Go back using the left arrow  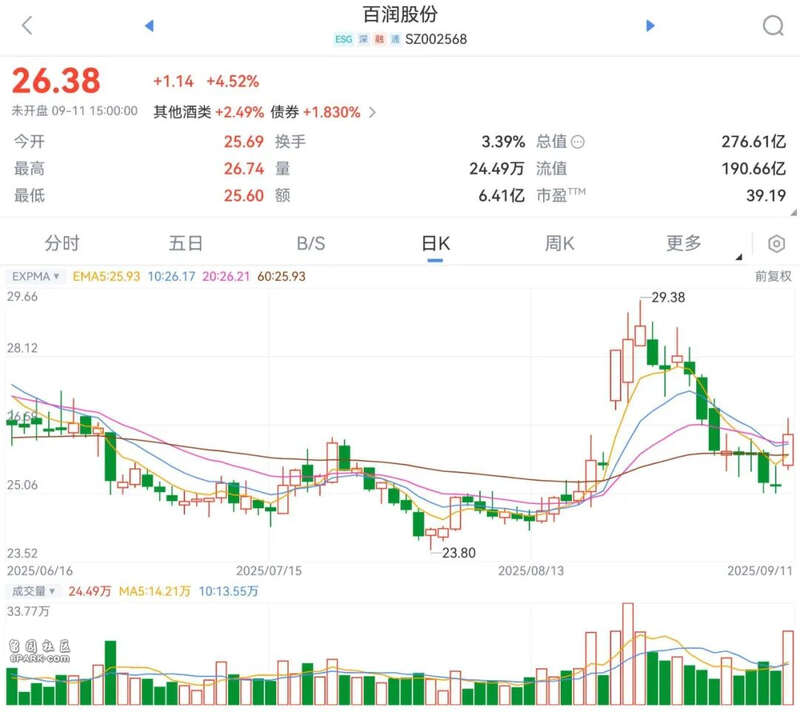27,26
